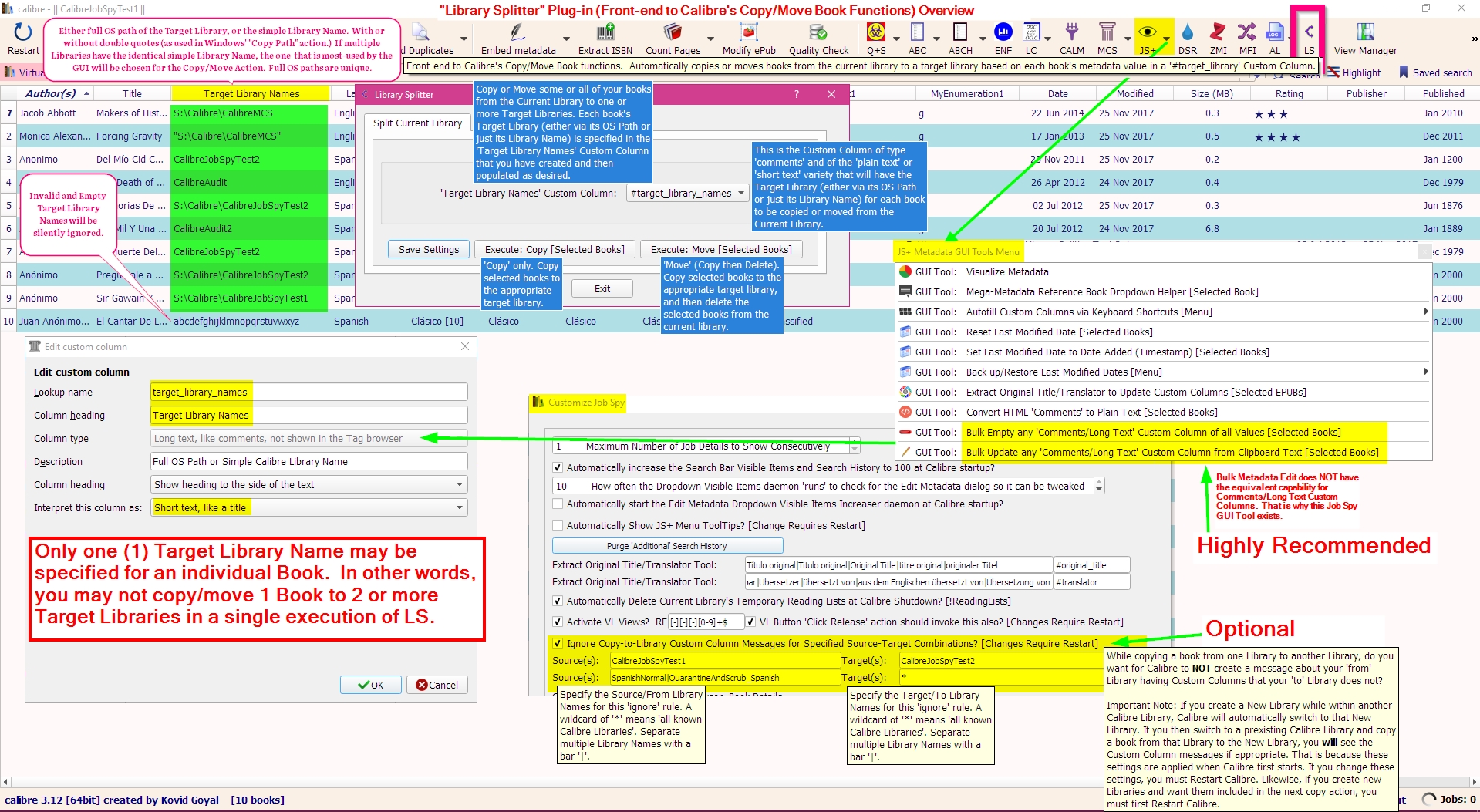Click 'Execute: Copy [Selected Books]' button

click(555, 250)
